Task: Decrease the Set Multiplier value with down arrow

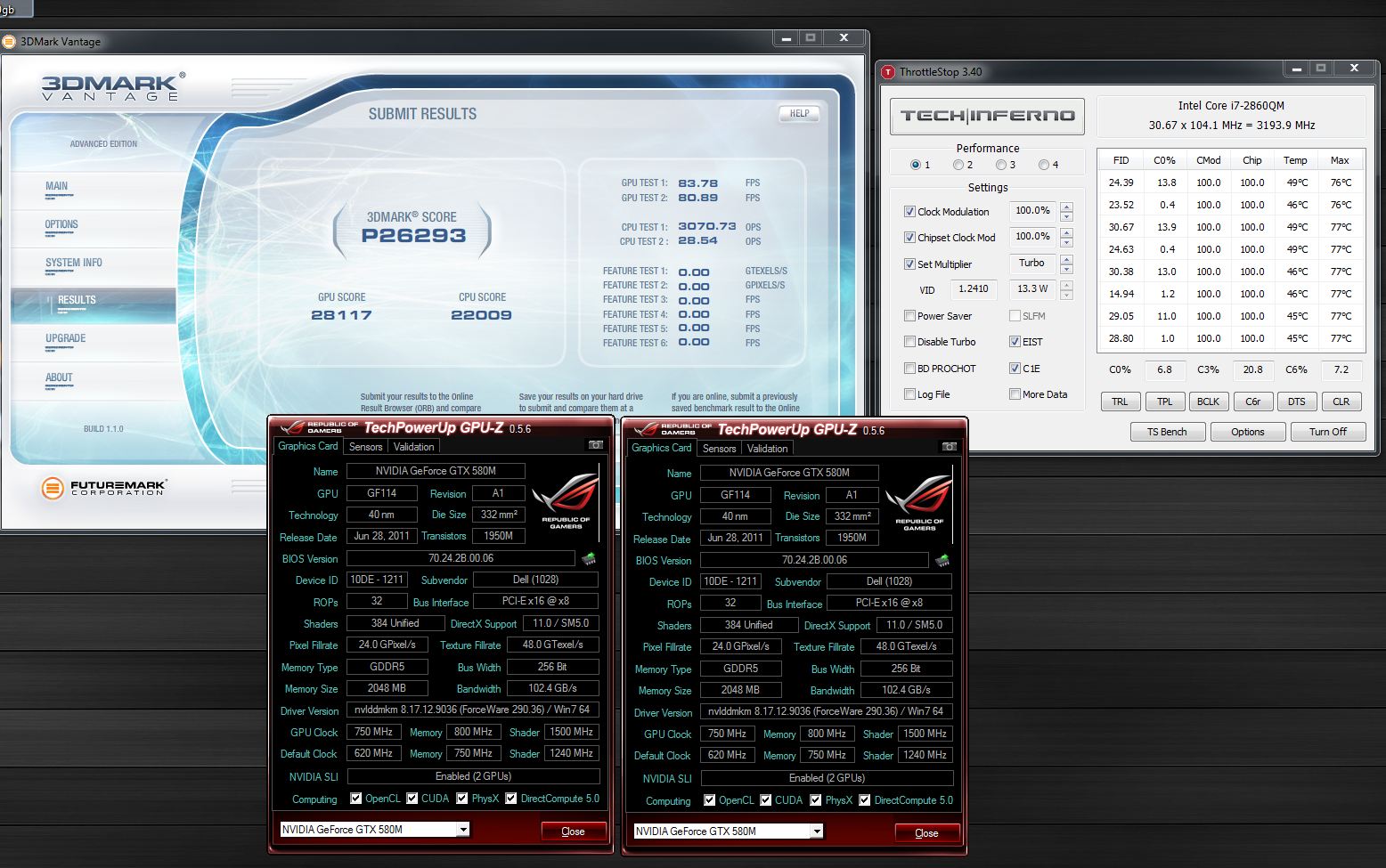Action: [1066, 270]
